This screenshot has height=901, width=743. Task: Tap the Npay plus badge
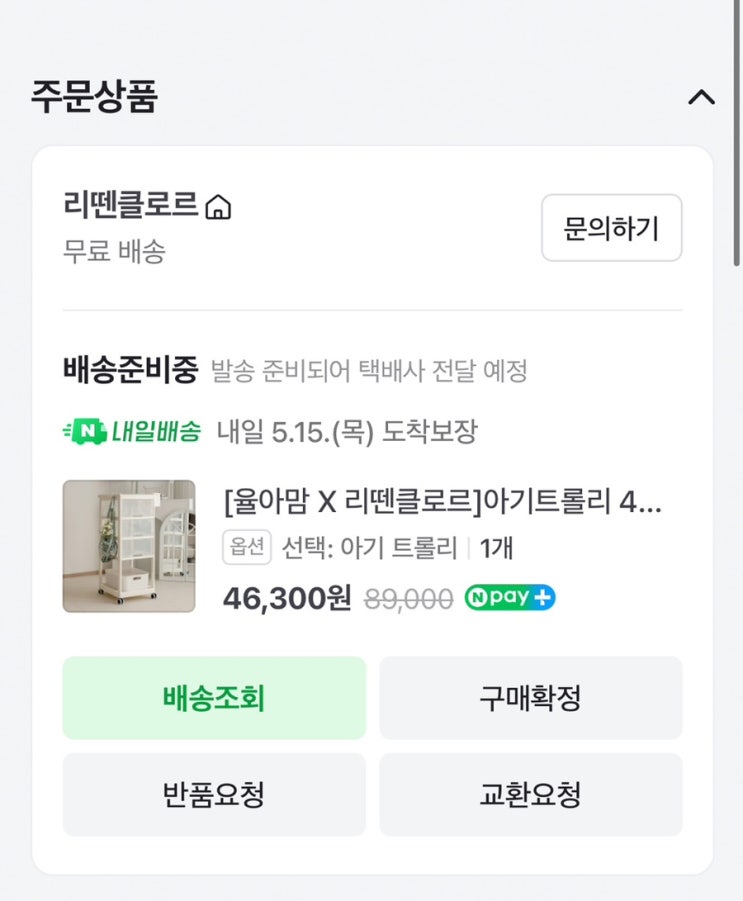click(x=510, y=598)
